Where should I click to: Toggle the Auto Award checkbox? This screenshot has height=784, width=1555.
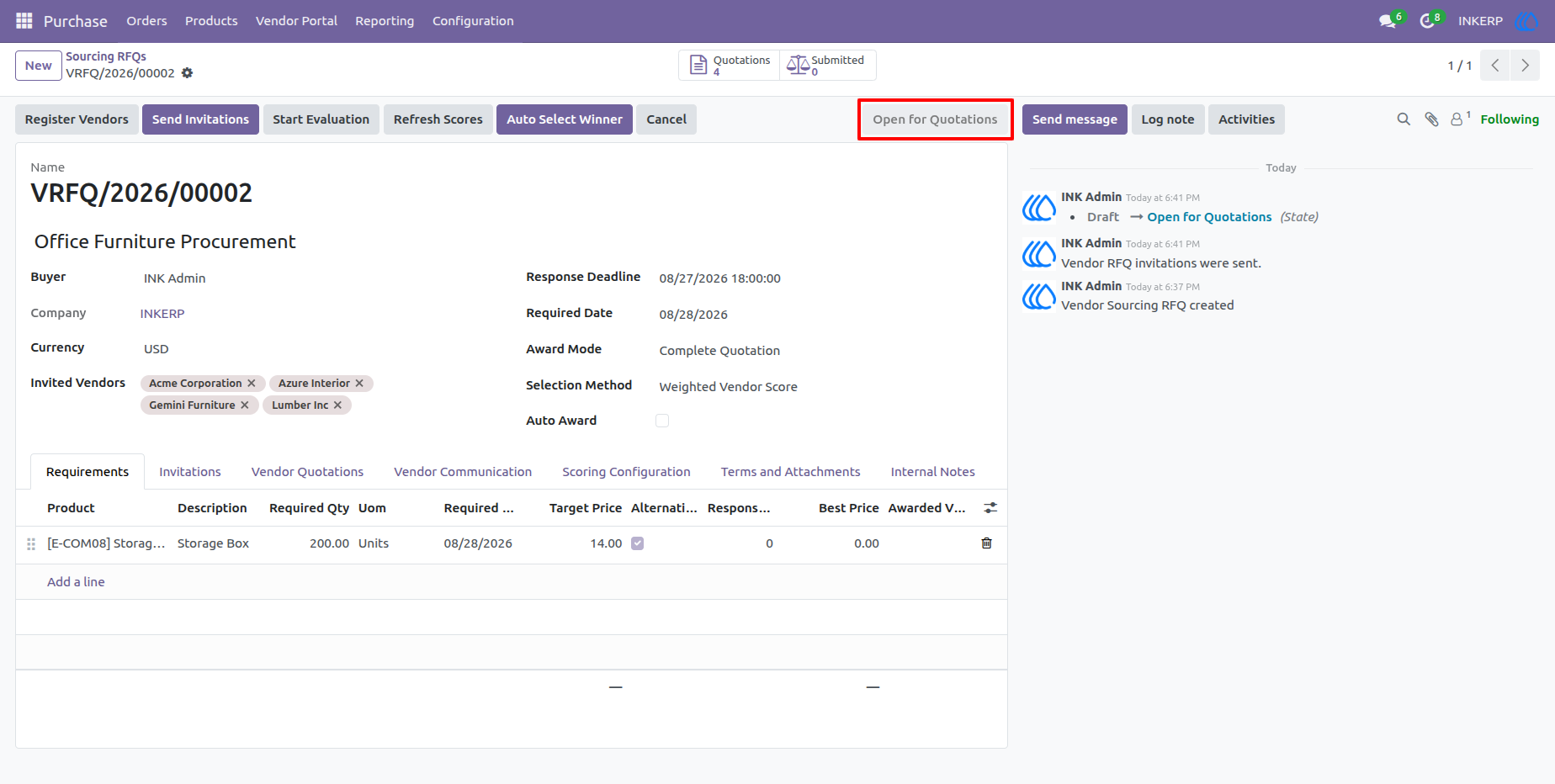[662, 421]
